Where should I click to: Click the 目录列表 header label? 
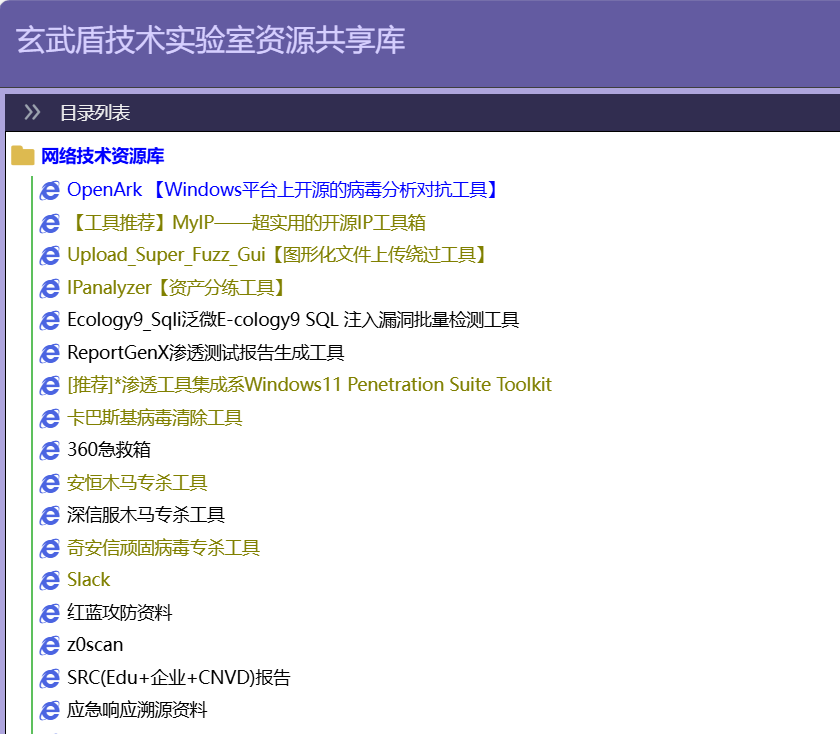[x=95, y=113]
